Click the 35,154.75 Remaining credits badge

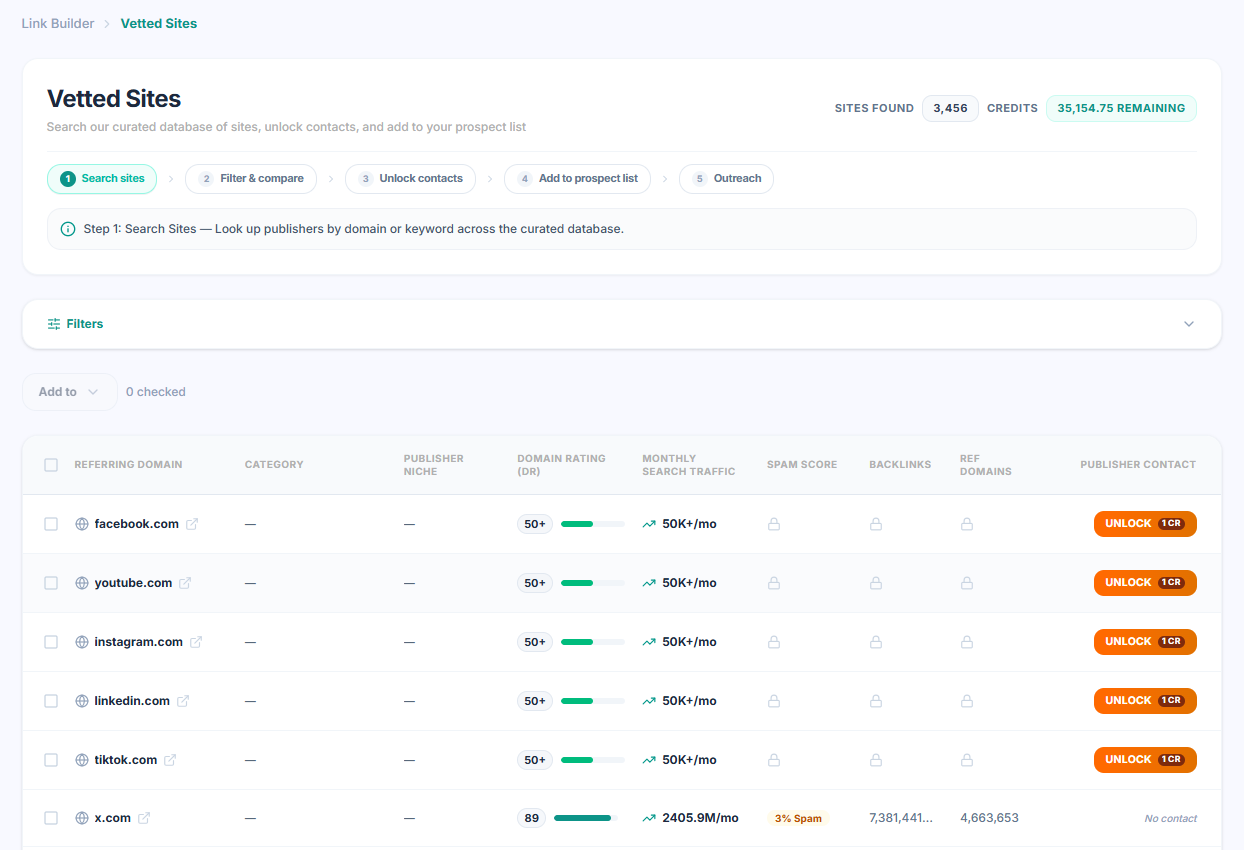tap(1121, 108)
